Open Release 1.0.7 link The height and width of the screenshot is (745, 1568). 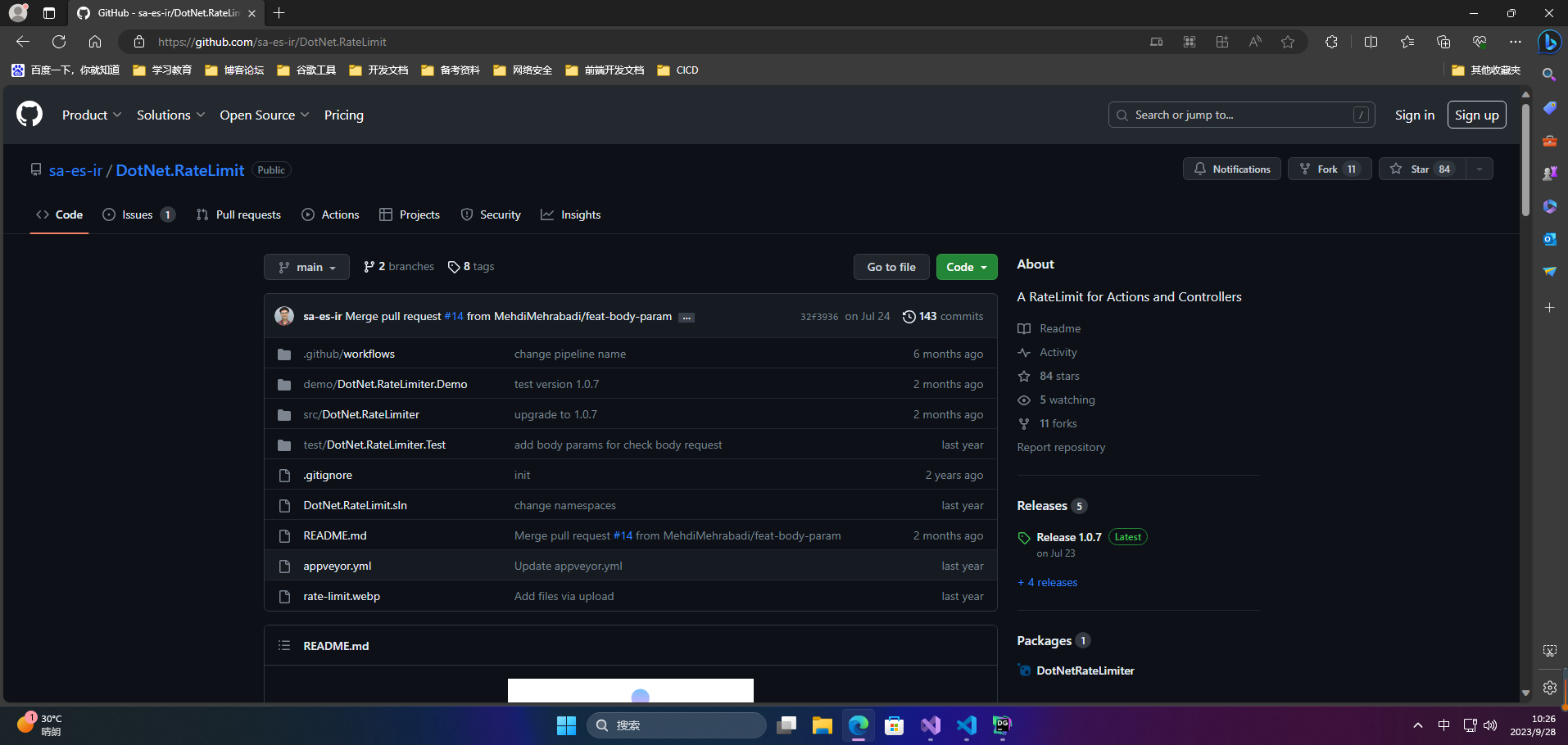coord(1069,537)
